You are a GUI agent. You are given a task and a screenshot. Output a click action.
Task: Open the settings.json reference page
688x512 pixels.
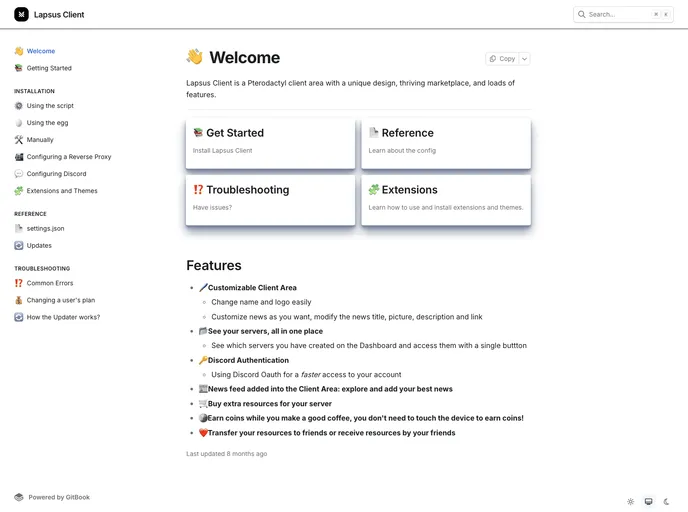click(x=46, y=228)
